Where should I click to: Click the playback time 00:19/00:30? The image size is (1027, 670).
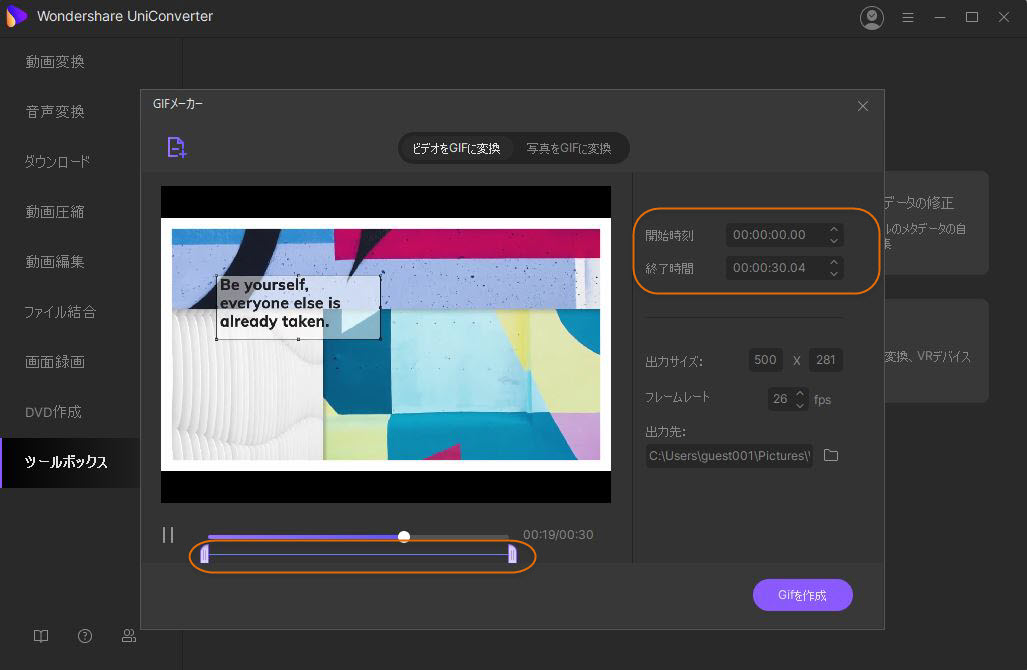[x=558, y=535]
